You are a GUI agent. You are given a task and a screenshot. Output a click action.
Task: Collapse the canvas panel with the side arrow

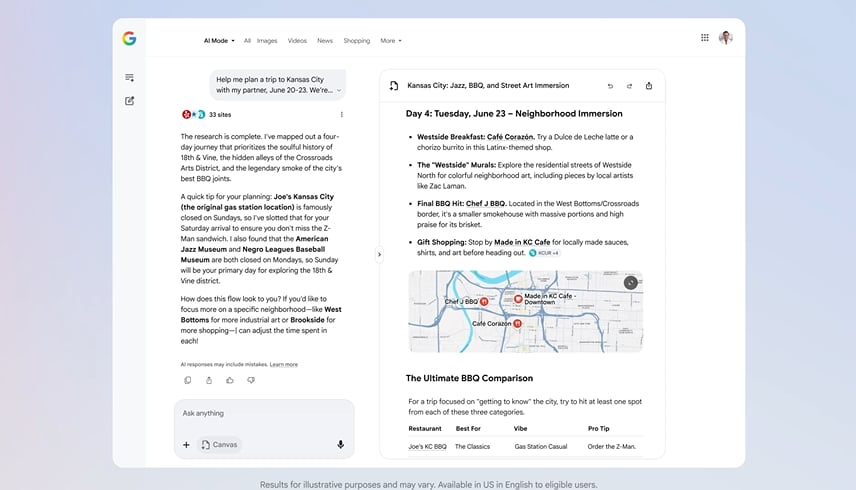[x=379, y=254]
